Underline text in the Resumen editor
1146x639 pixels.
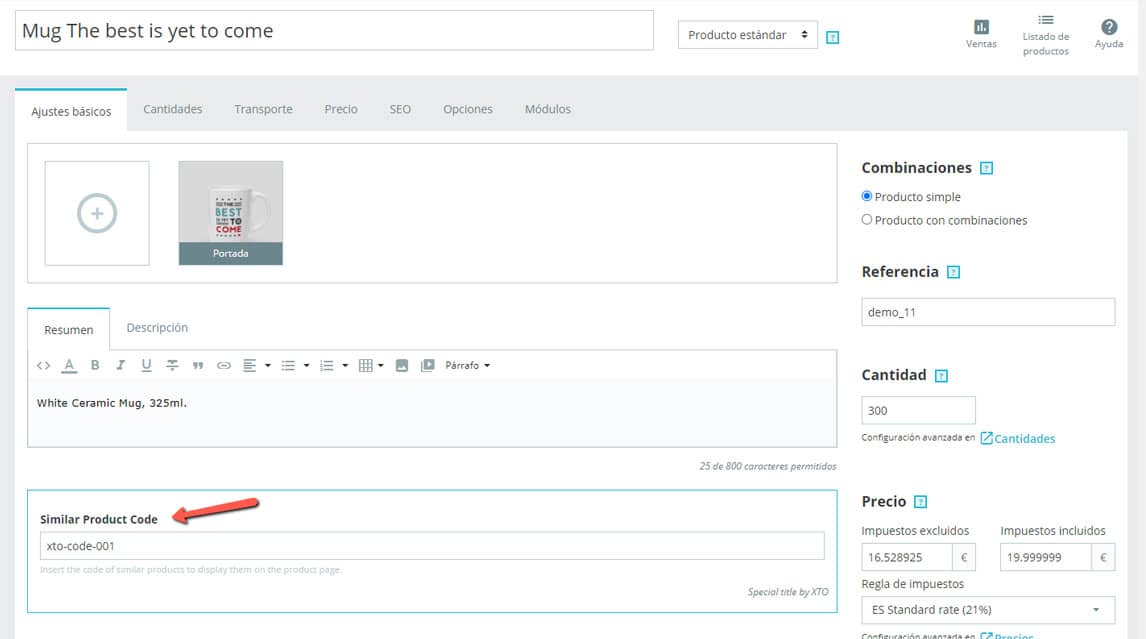pyautogui.click(x=146, y=365)
